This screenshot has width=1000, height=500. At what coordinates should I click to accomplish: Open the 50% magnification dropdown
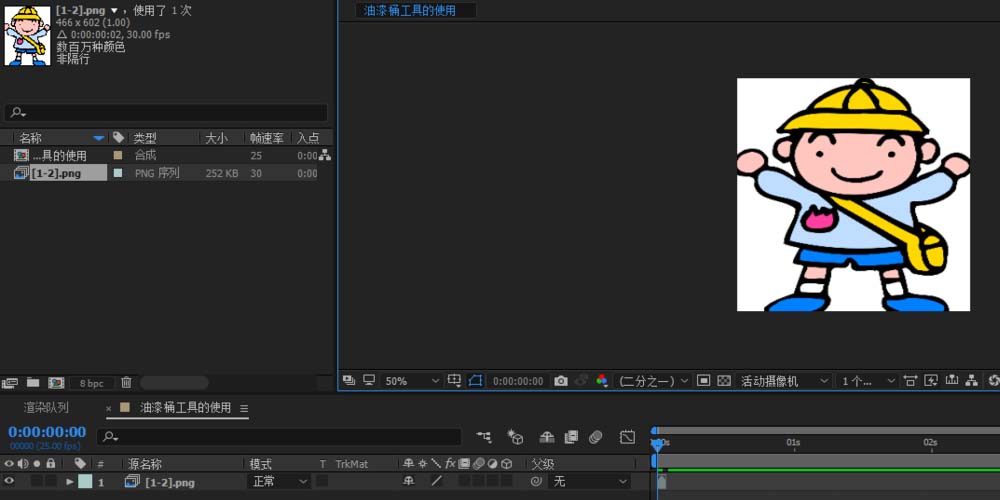[x=412, y=381]
